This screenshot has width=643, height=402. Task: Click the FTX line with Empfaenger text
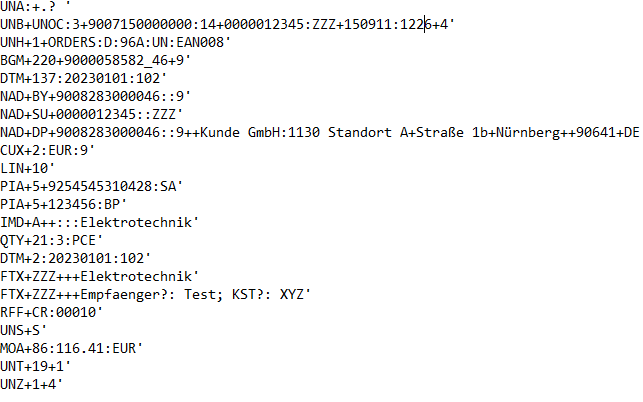pyautogui.click(x=155, y=295)
